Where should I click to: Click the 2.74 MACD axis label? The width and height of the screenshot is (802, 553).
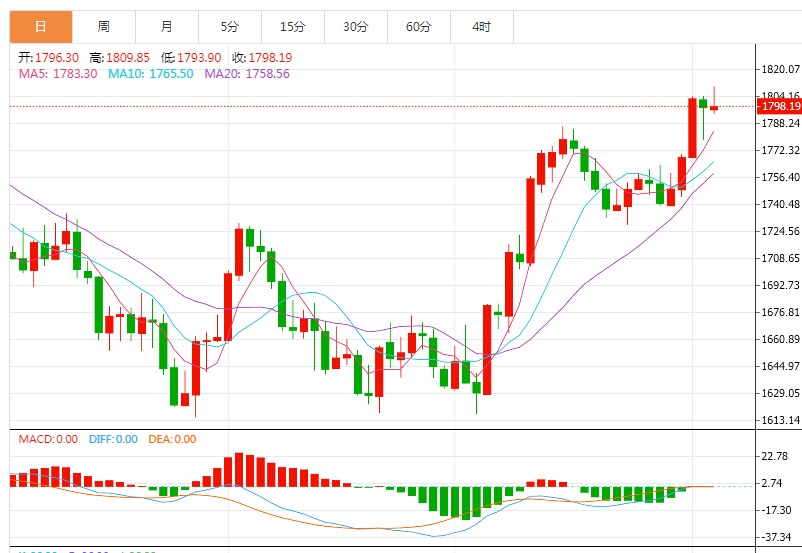point(772,483)
